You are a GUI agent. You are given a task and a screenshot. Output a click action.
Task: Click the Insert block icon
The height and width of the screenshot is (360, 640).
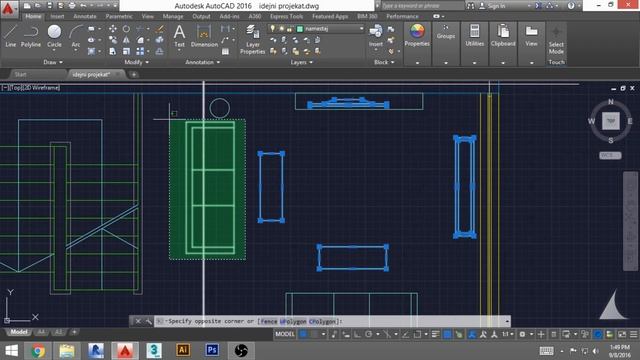376,36
